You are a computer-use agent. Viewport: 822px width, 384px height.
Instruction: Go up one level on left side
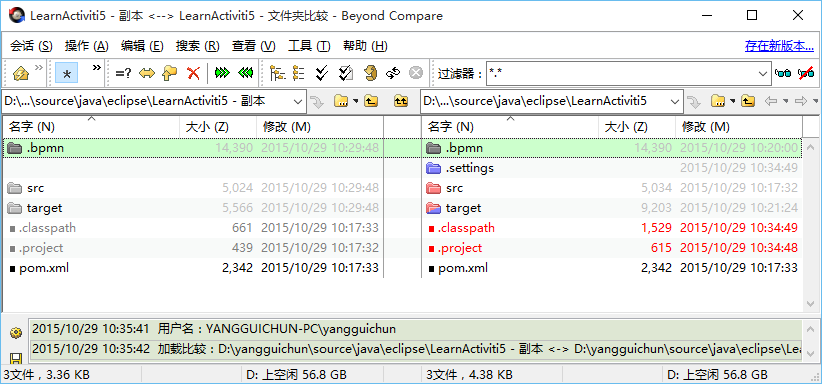pyautogui.click(x=371, y=101)
